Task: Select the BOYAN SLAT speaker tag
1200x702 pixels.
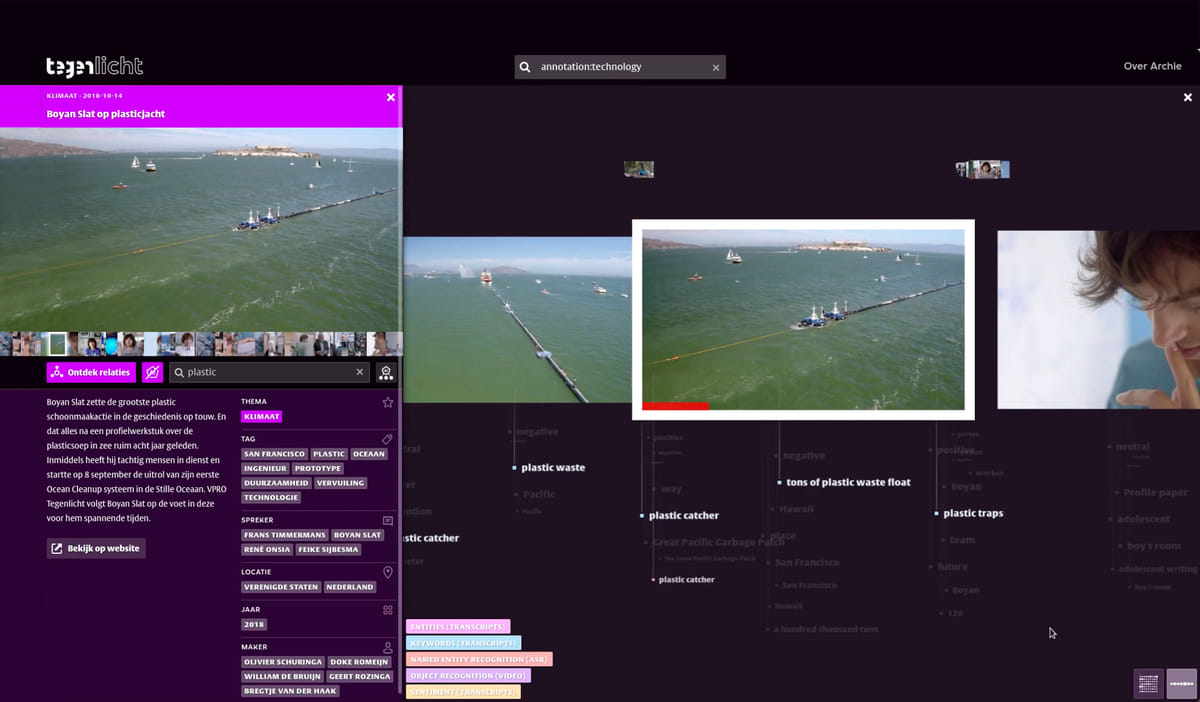Action: pos(357,535)
